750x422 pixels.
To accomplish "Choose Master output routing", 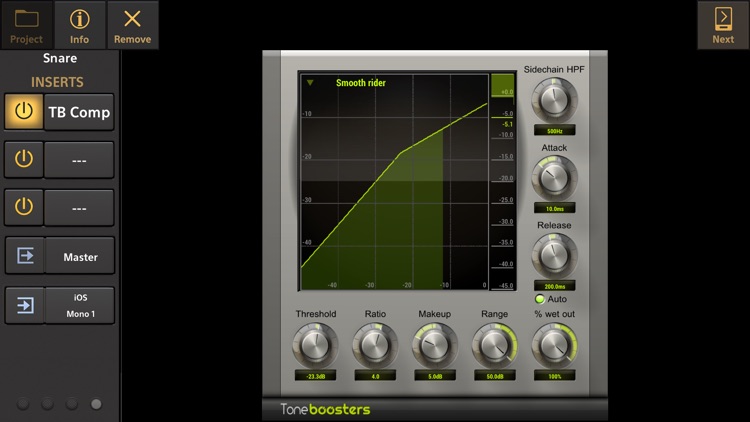I will (x=80, y=256).
